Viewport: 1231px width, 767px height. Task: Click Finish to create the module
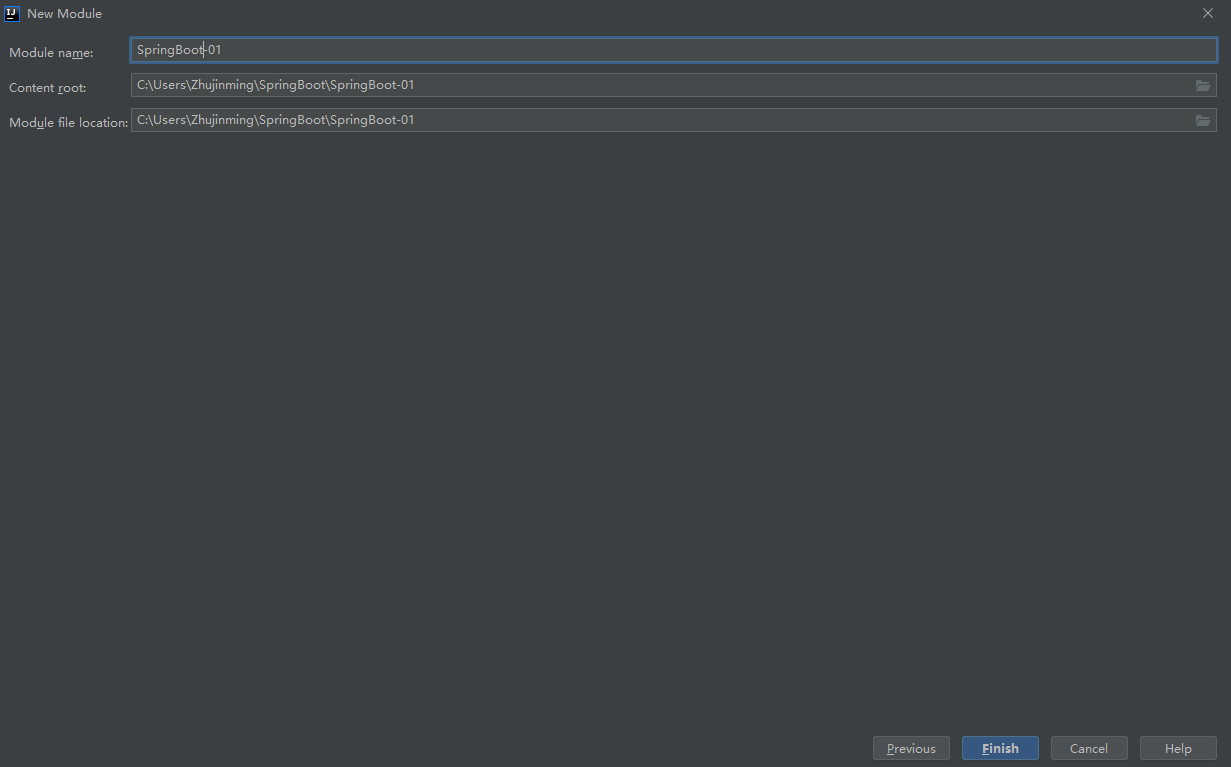1000,748
